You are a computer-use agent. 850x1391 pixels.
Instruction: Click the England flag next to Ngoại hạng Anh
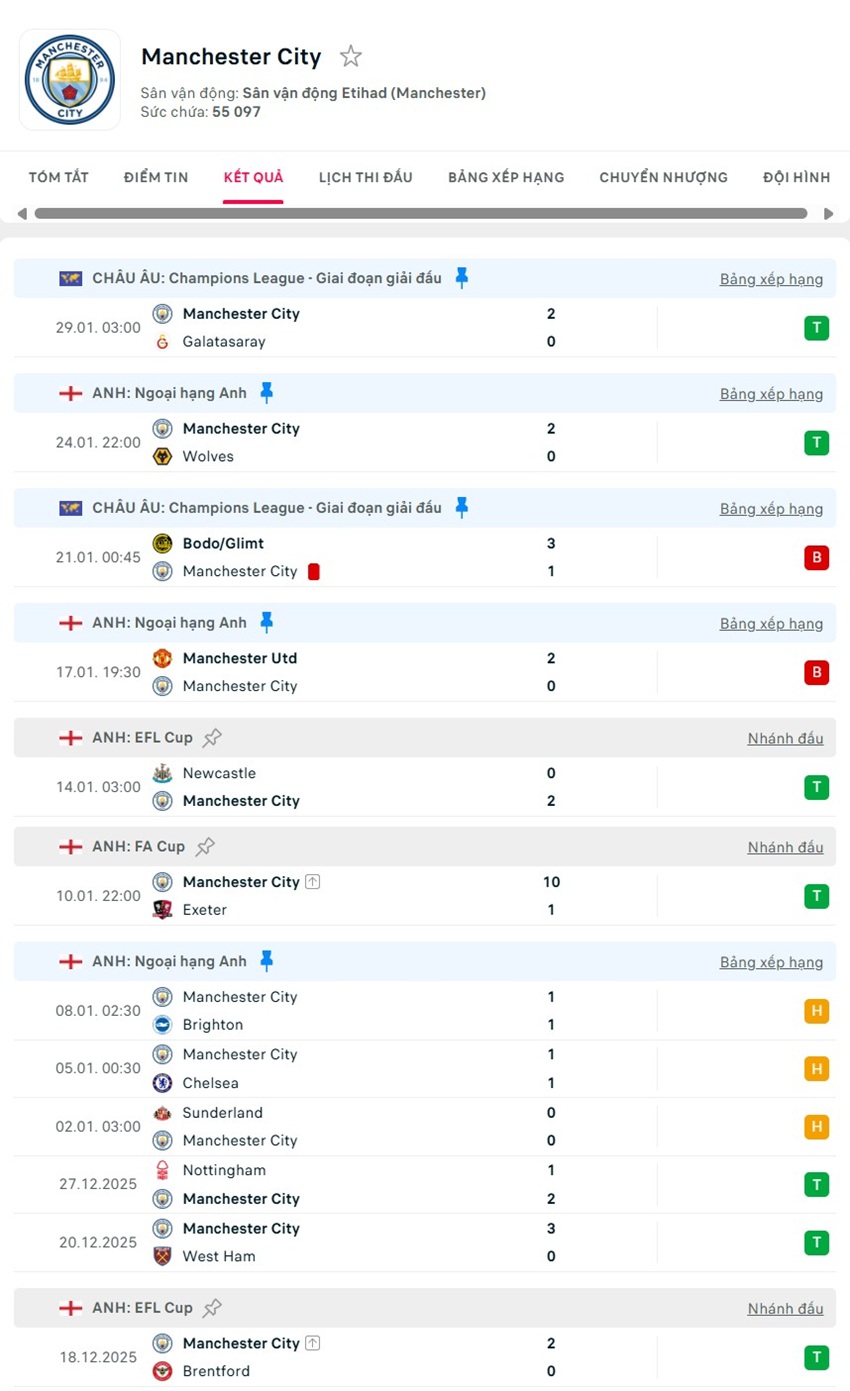click(x=70, y=393)
